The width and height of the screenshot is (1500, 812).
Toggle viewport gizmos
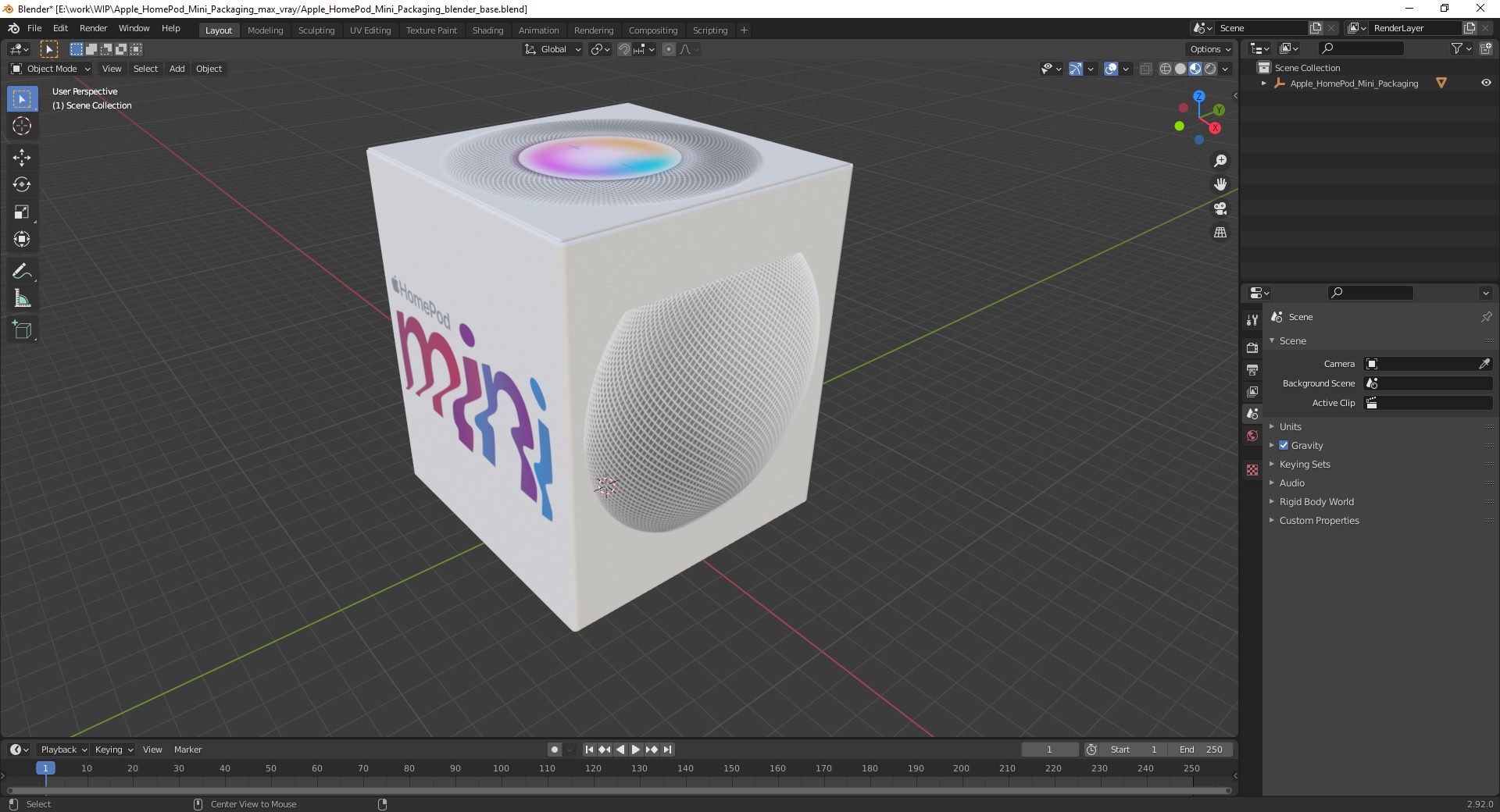pos(1076,69)
